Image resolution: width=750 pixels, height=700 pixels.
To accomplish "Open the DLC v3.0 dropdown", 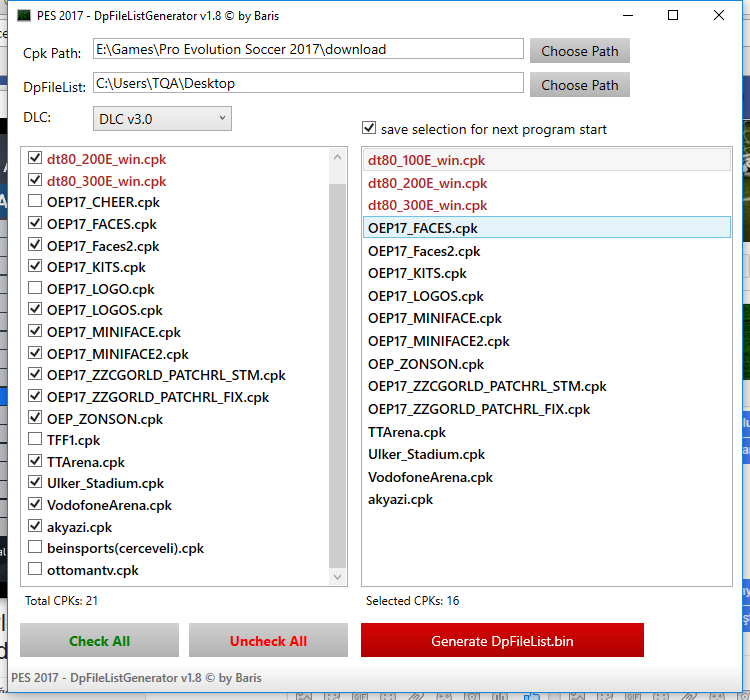I will point(162,119).
